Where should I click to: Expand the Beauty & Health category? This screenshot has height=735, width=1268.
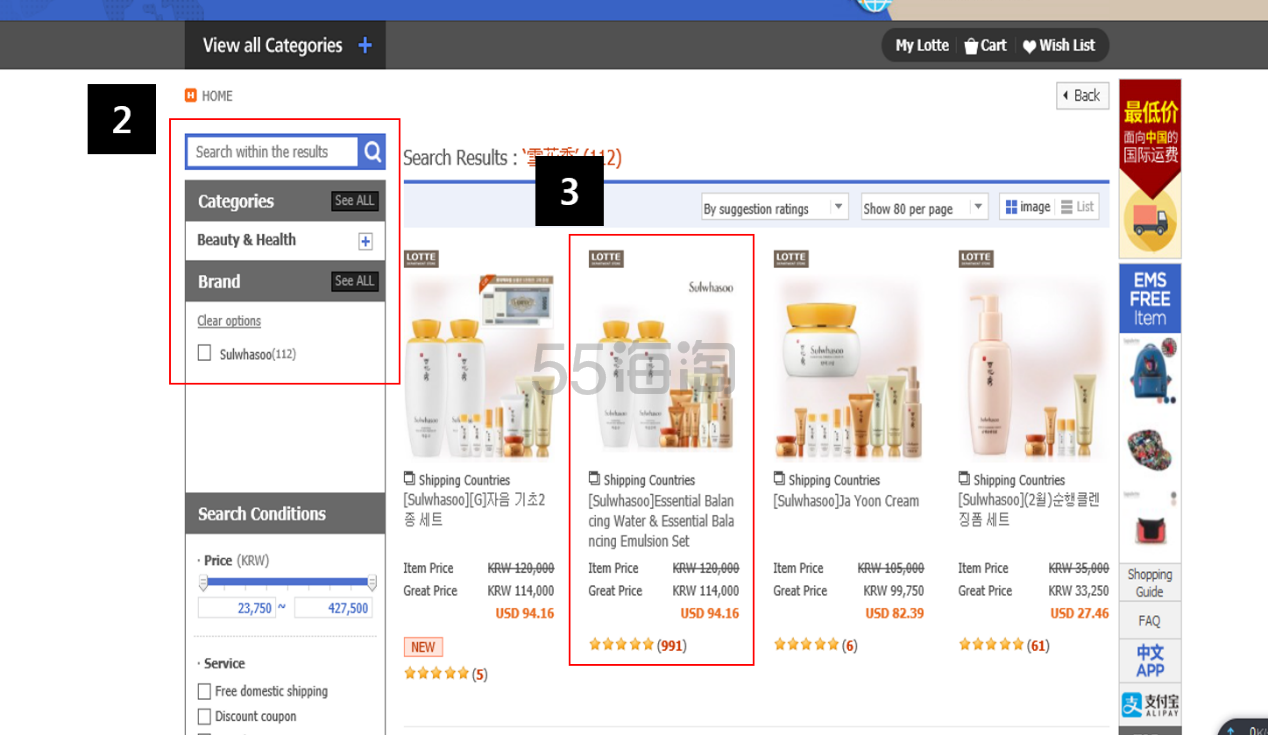pos(365,241)
